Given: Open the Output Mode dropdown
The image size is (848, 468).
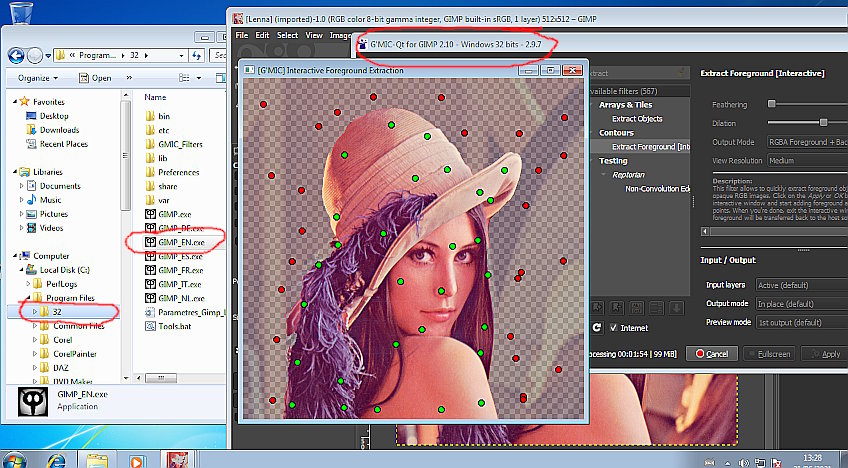Looking at the screenshot, I should (x=807, y=142).
